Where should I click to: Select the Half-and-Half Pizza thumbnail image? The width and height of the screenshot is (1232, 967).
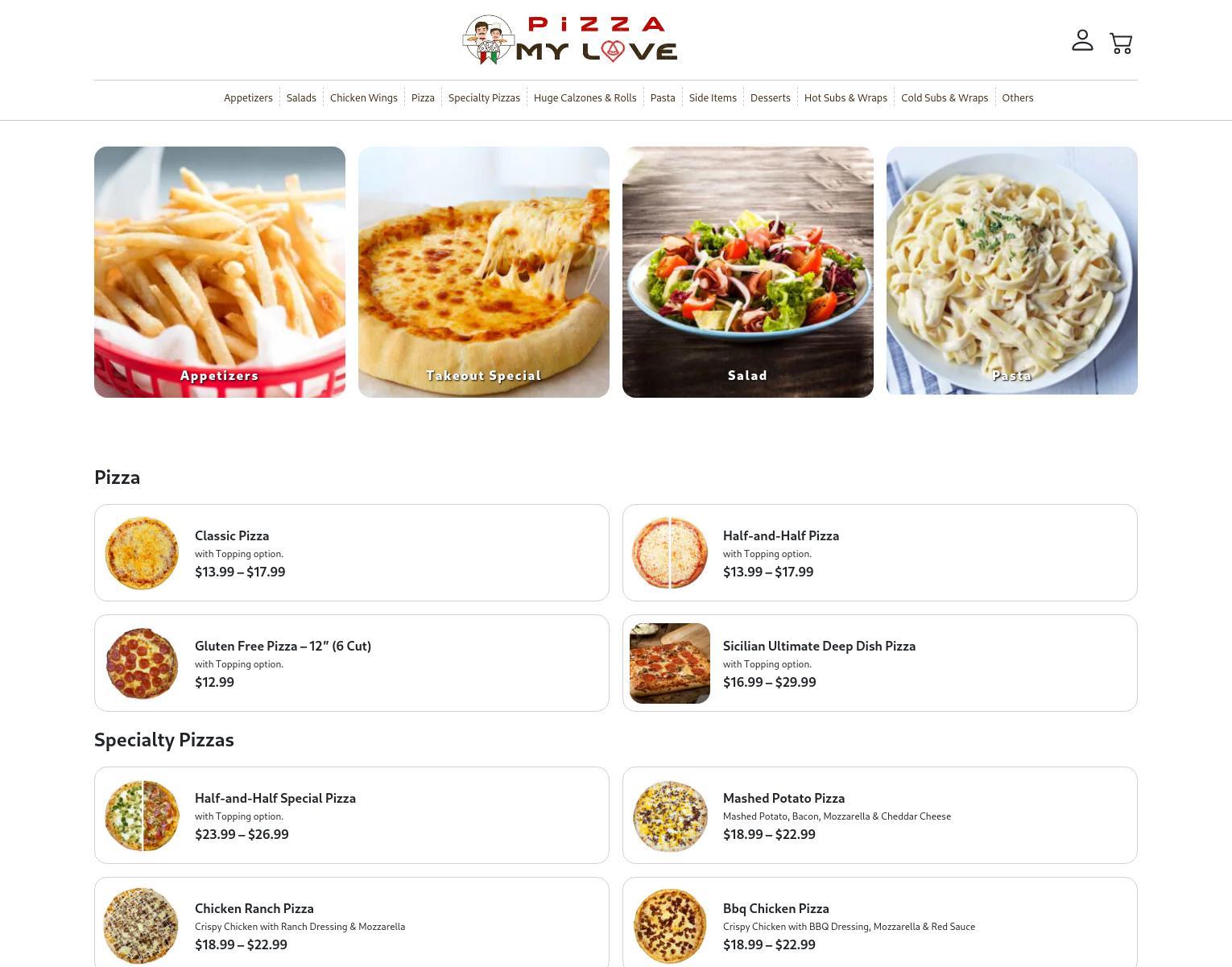pos(670,553)
